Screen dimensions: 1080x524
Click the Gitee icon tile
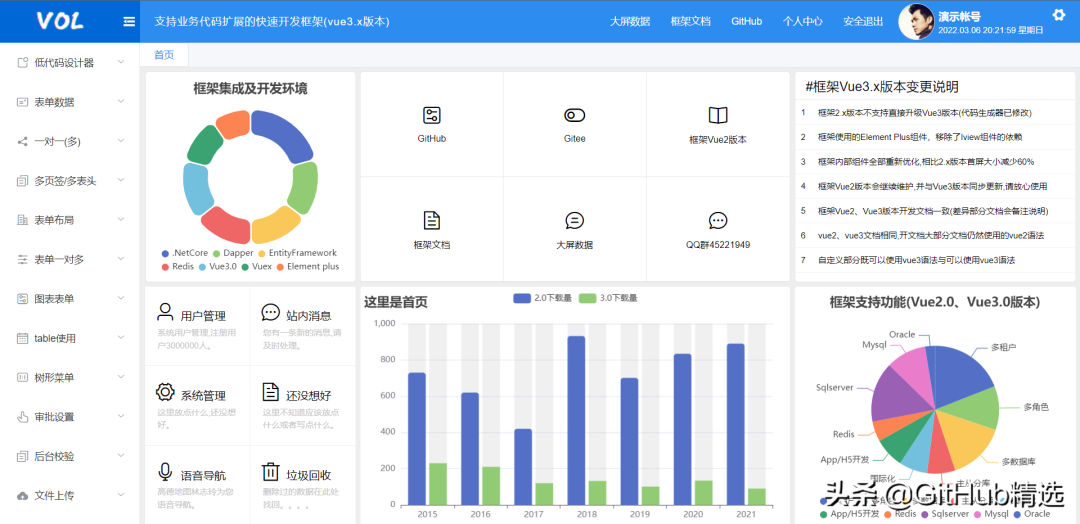click(x=574, y=116)
